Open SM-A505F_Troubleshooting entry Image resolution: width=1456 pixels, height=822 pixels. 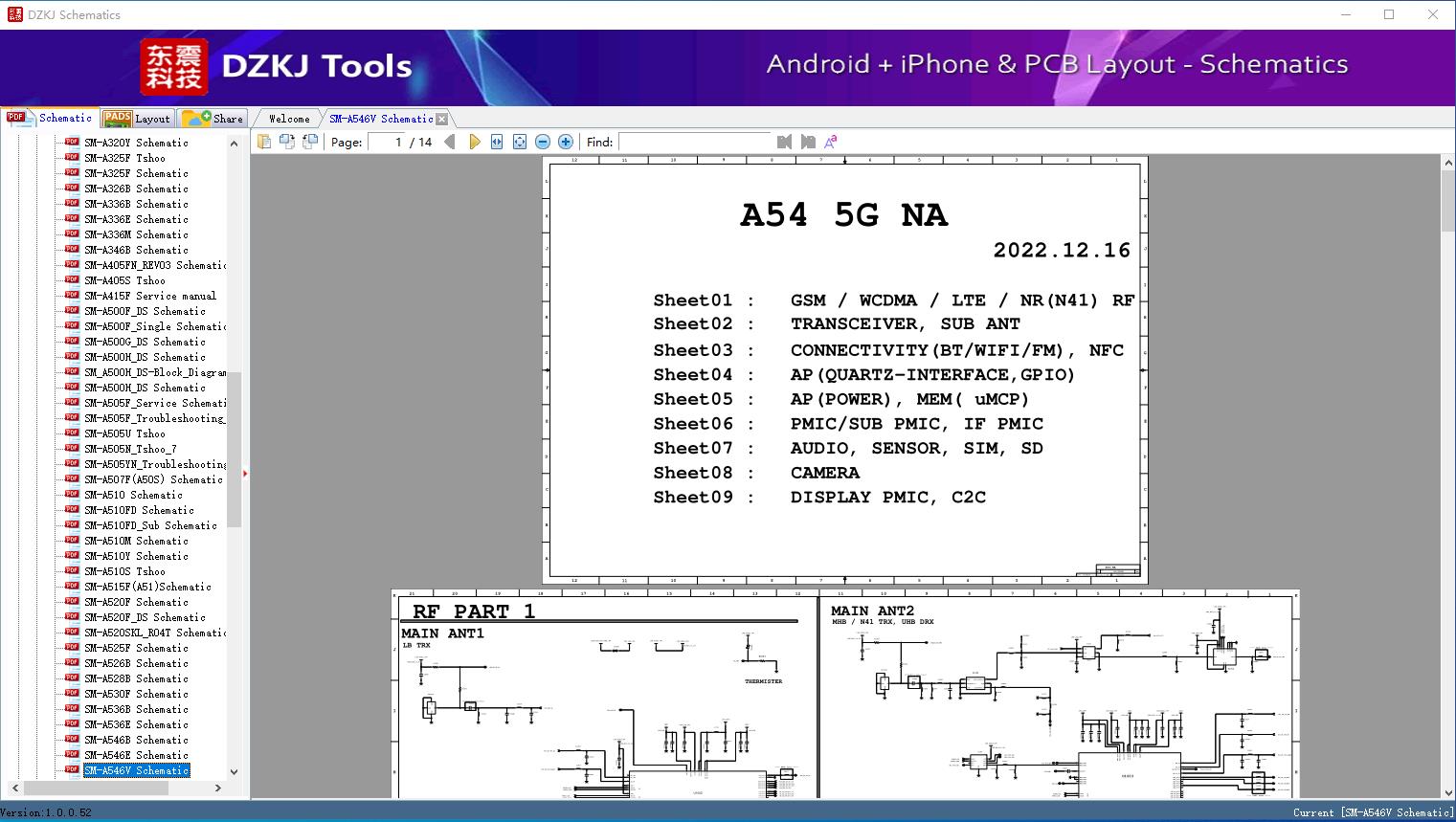(x=155, y=418)
